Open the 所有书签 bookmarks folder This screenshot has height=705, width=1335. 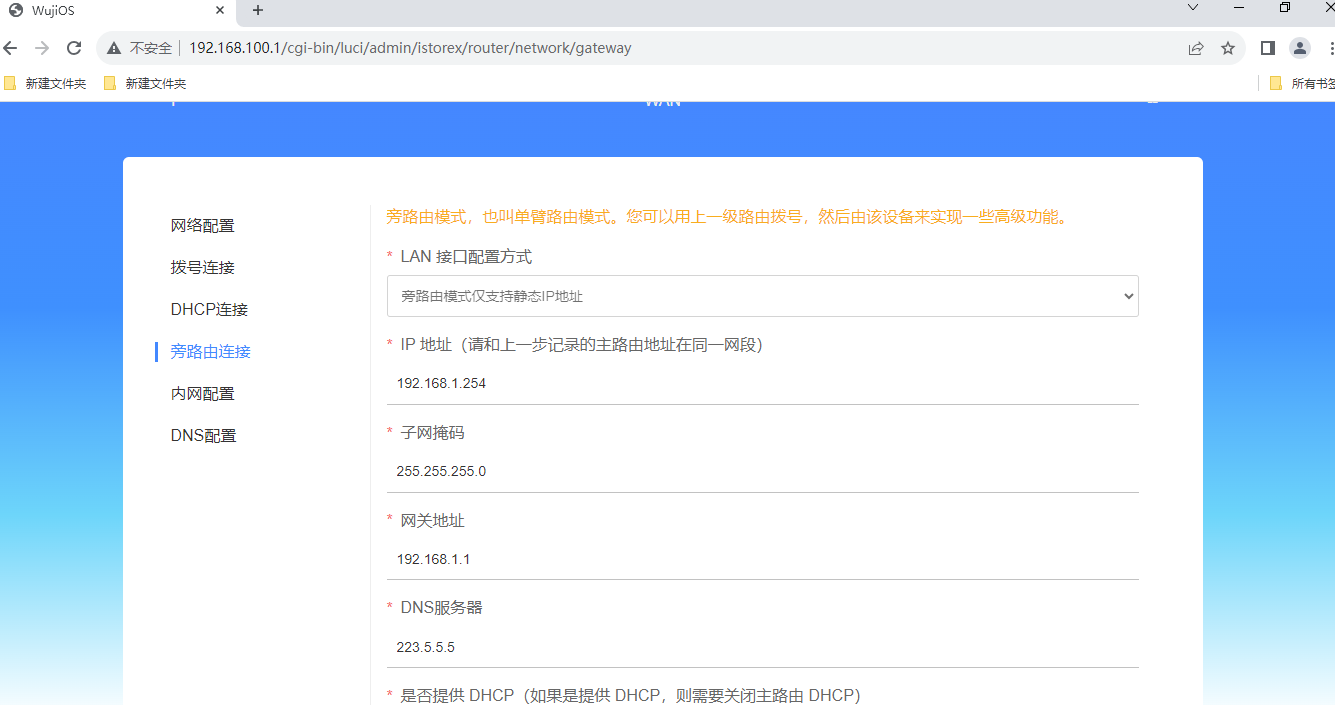pos(1301,84)
